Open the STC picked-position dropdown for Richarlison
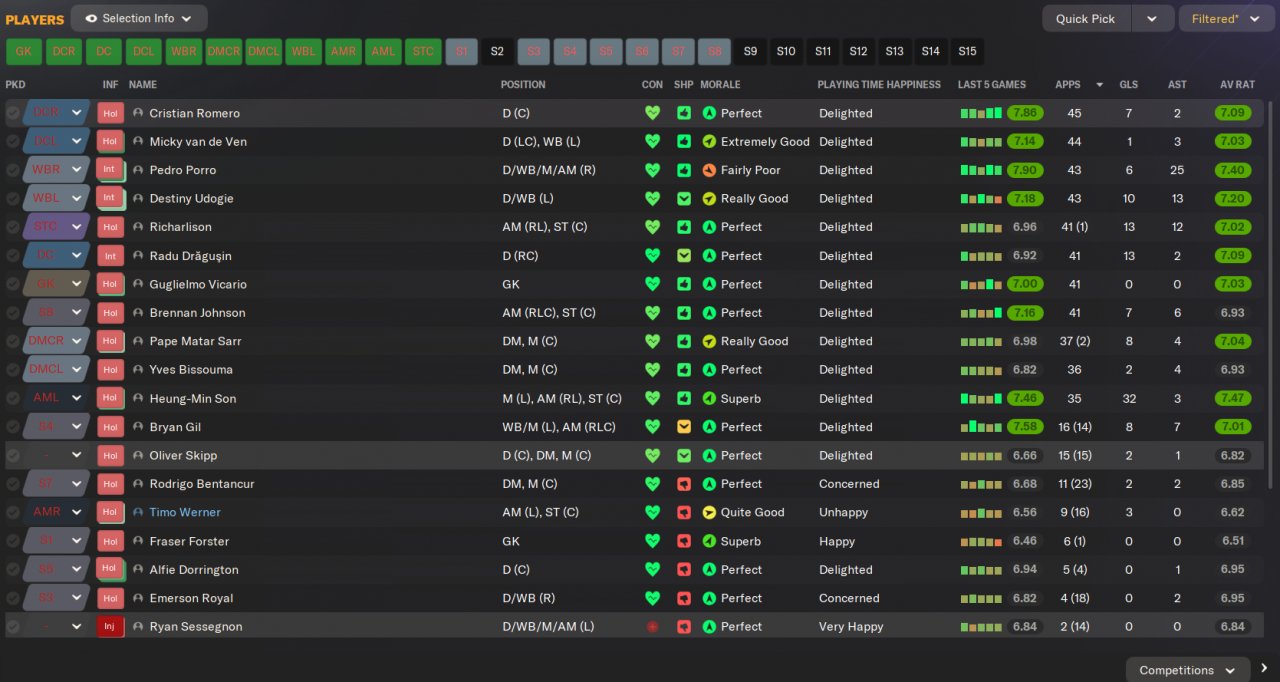1280x682 pixels. (x=57, y=227)
